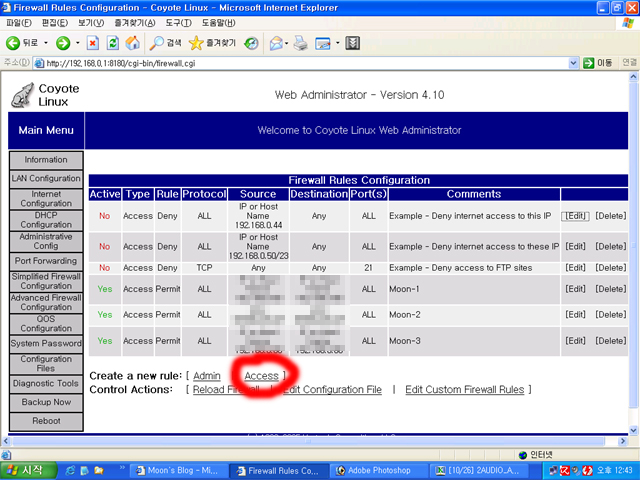Switch to the 2AUDIO taskbar window

480,471
